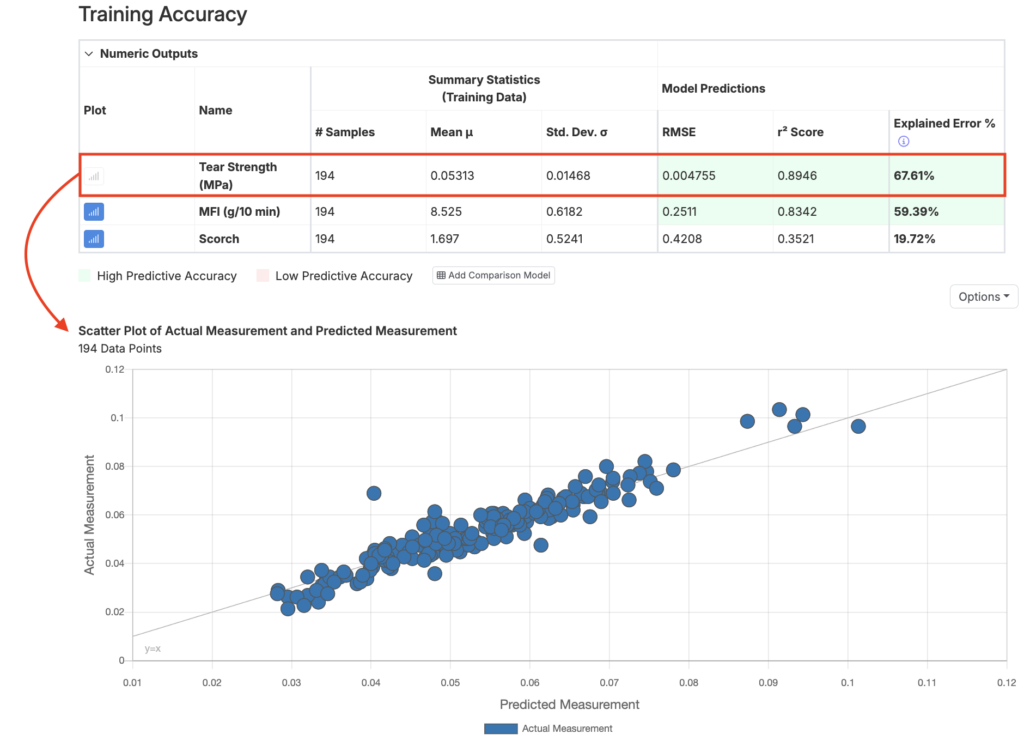Click the green High Predictive Accuracy swatch

pyautogui.click(x=84, y=276)
